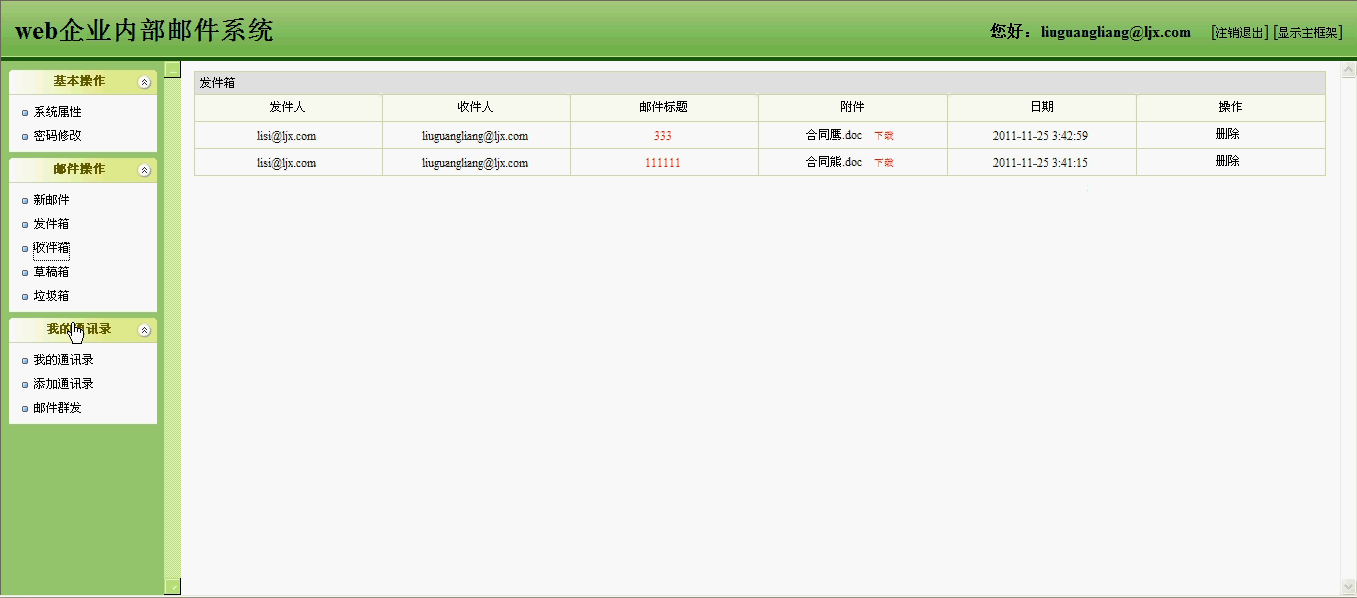This screenshot has height=598, width=1357.
Task: Click 注销退出 to log out
Action: (1240, 32)
